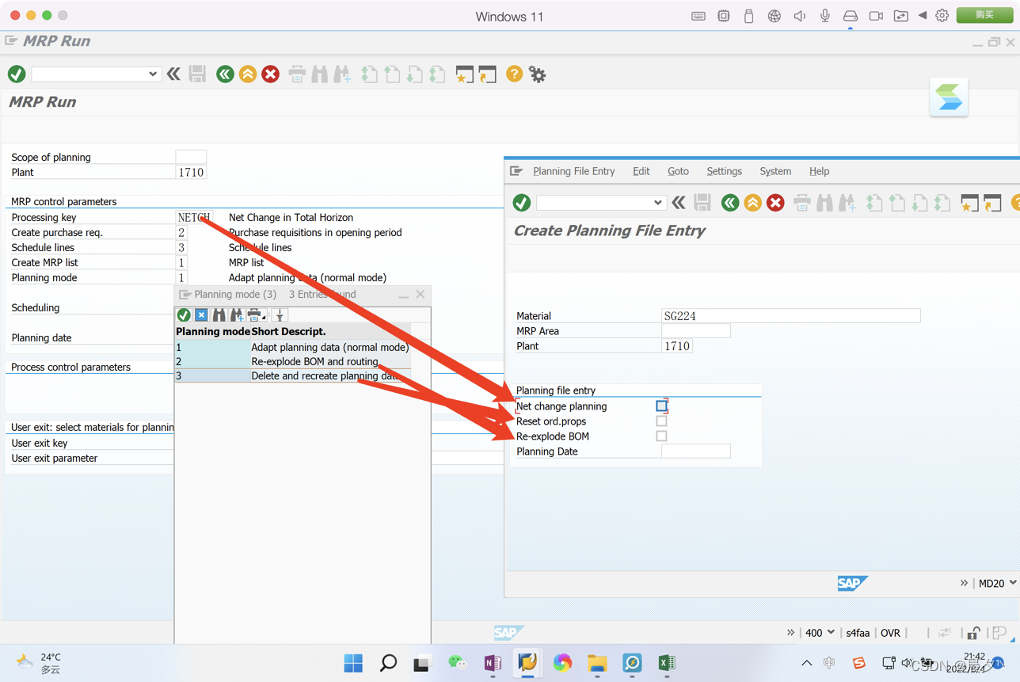The height and width of the screenshot is (682, 1020).
Task: Open the customize layout gear icon
Action: [537, 74]
